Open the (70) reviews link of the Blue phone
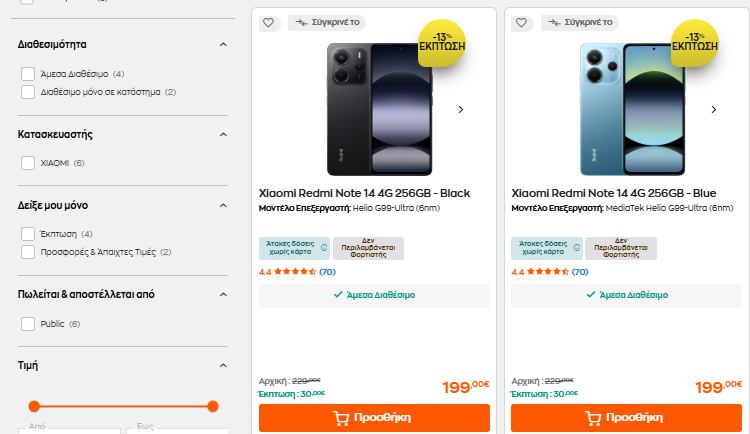The width and height of the screenshot is (750, 434). (x=580, y=271)
